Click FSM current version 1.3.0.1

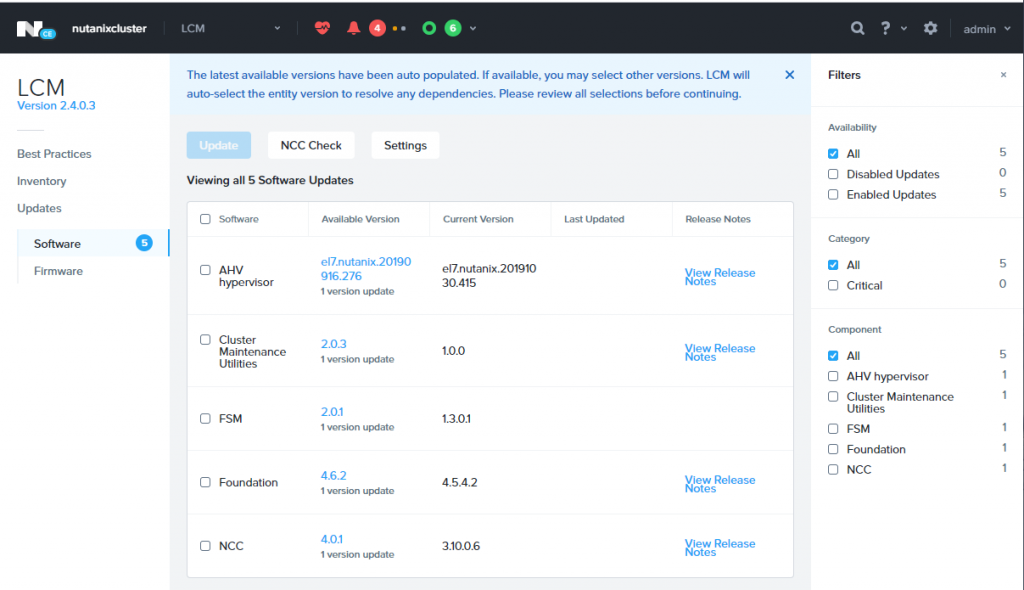tap(456, 418)
